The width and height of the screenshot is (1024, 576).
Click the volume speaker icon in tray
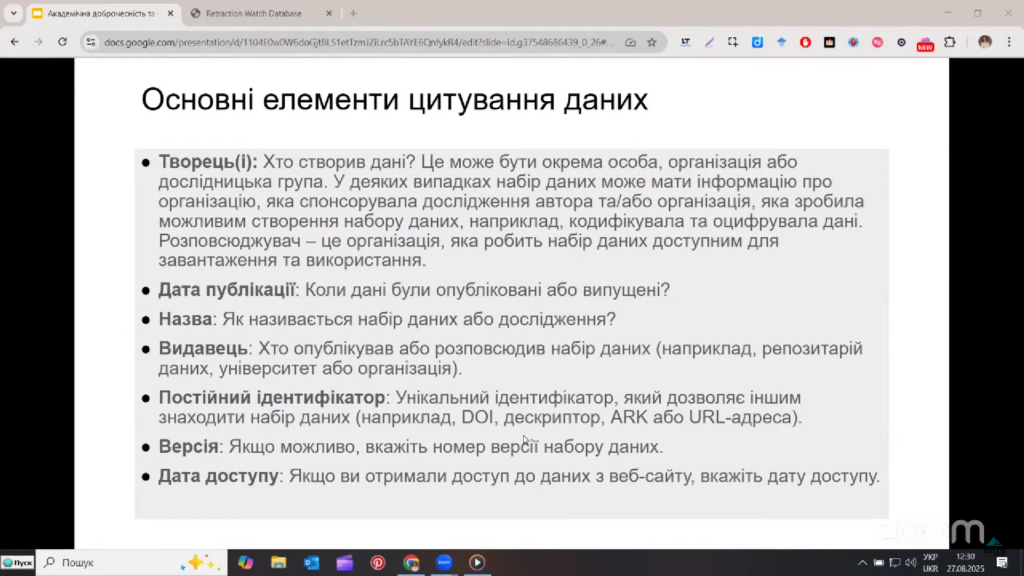coord(911,563)
